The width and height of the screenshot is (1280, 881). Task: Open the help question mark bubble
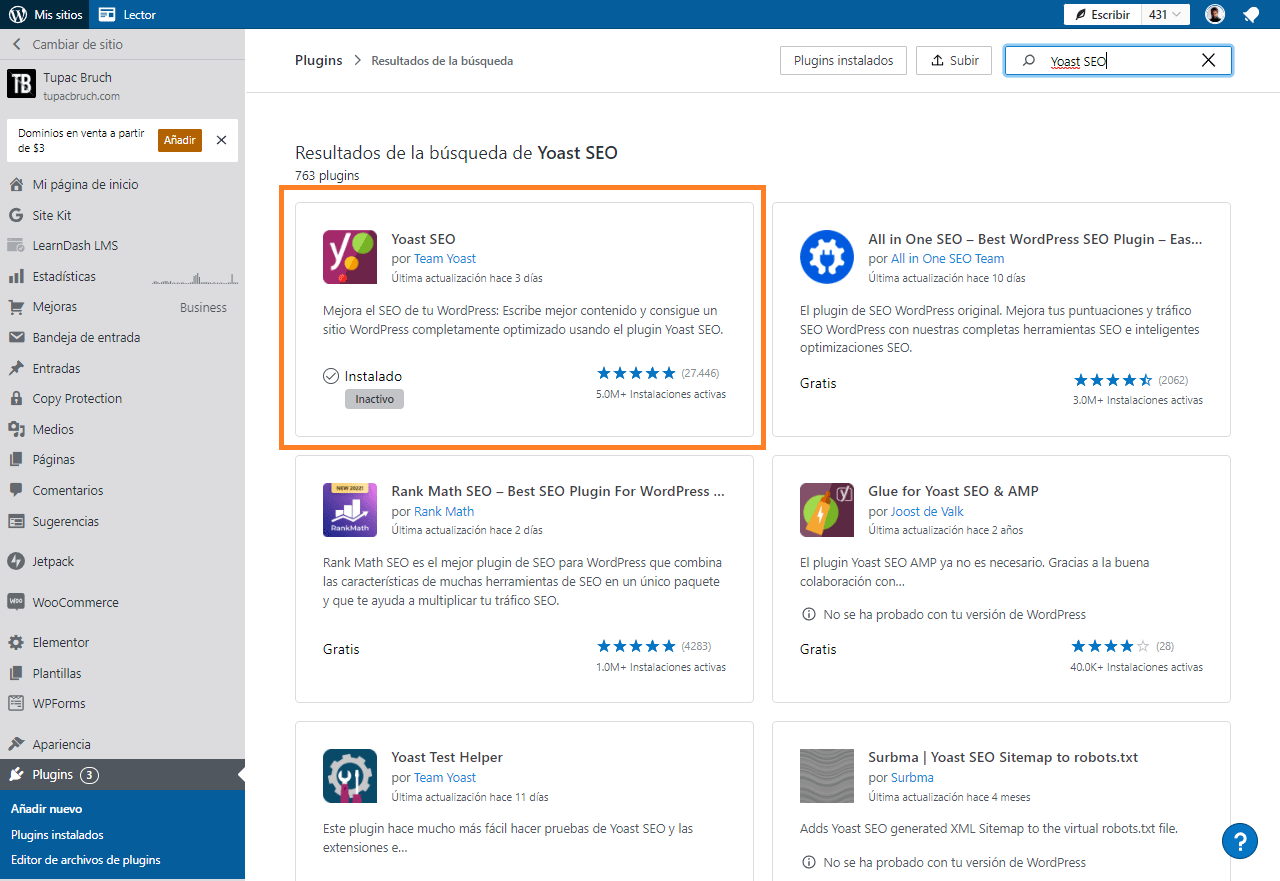[1239, 841]
